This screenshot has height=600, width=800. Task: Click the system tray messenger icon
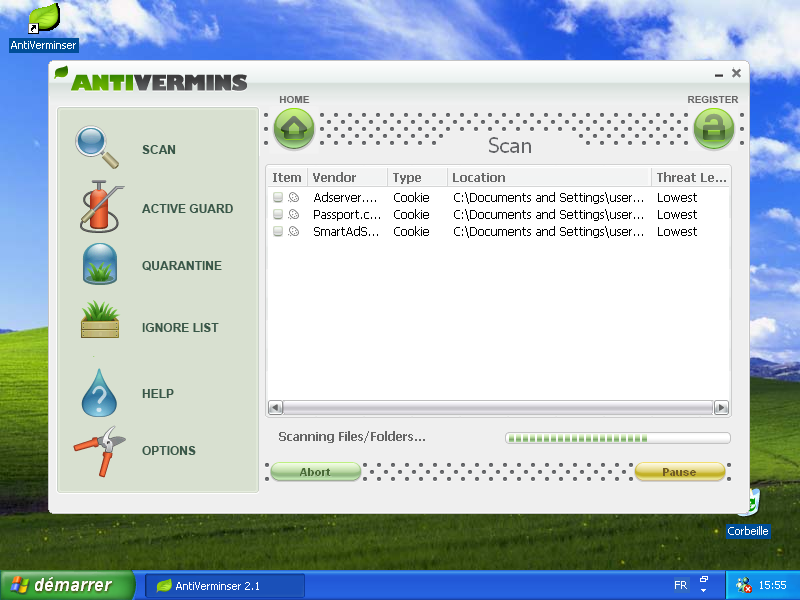pyautogui.click(x=743, y=585)
